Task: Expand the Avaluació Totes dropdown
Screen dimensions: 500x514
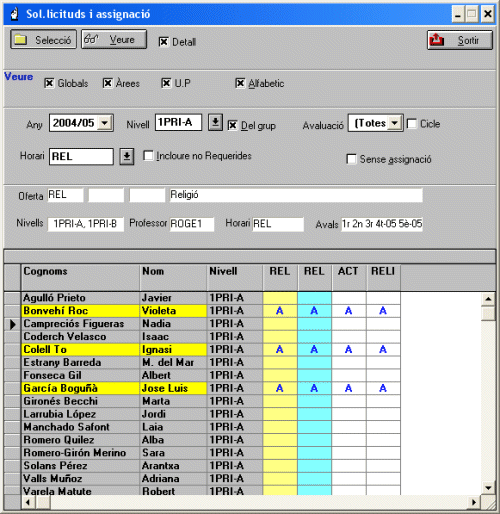Action: (395, 123)
